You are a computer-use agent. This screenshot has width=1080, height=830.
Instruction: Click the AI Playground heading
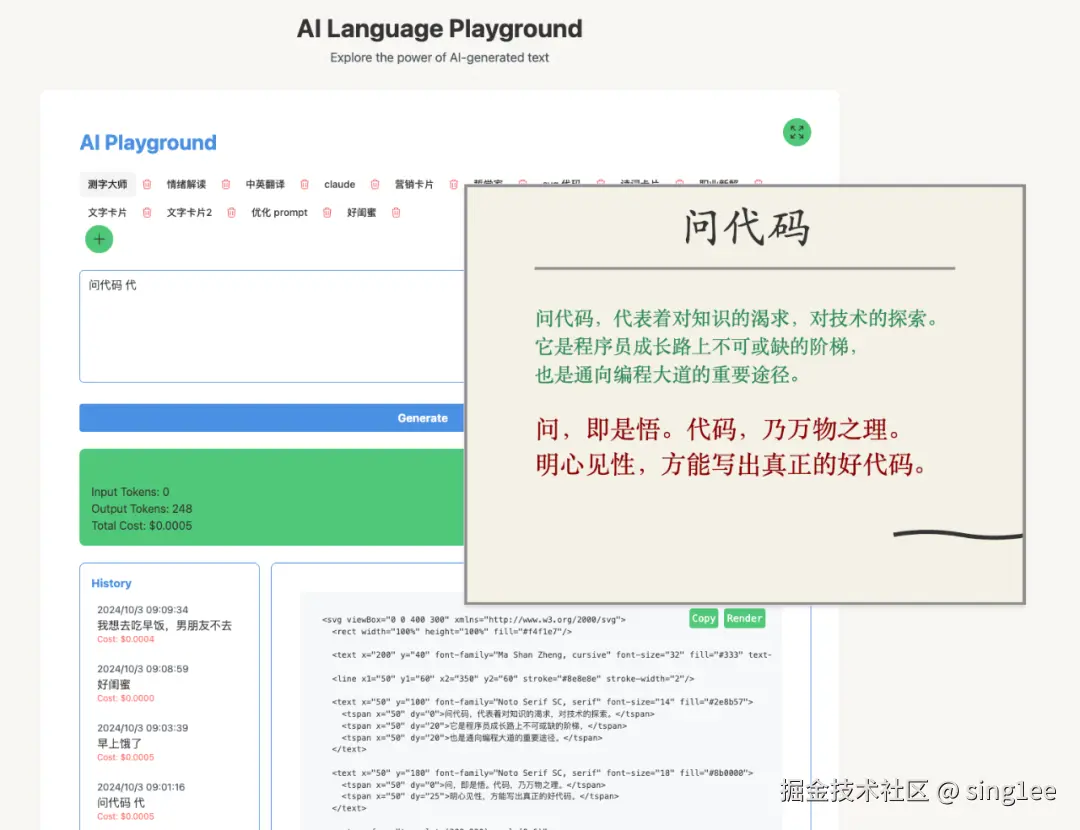coord(148,143)
